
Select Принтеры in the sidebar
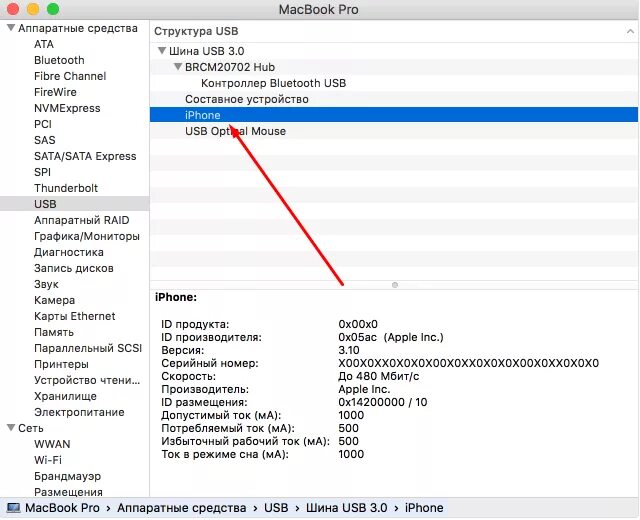point(61,364)
